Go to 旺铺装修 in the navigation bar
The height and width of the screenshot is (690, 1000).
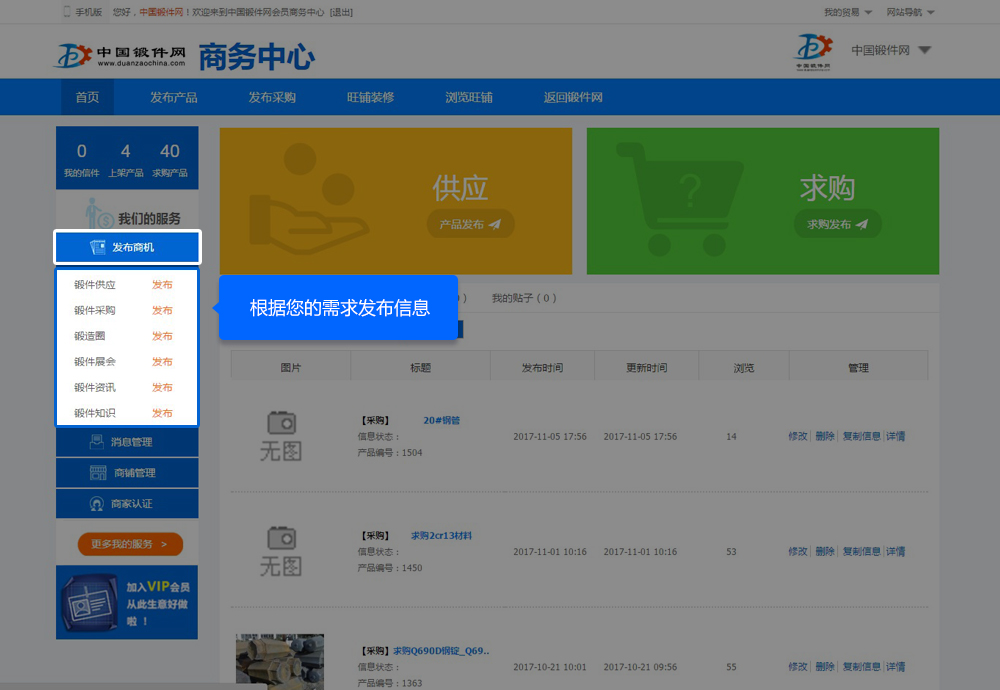point(370,97)
